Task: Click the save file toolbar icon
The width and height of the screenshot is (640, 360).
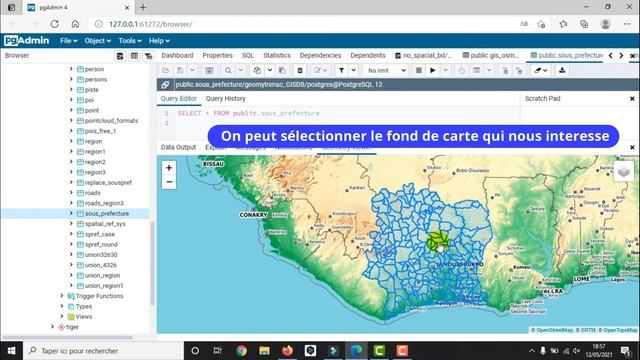Action: 180,70
